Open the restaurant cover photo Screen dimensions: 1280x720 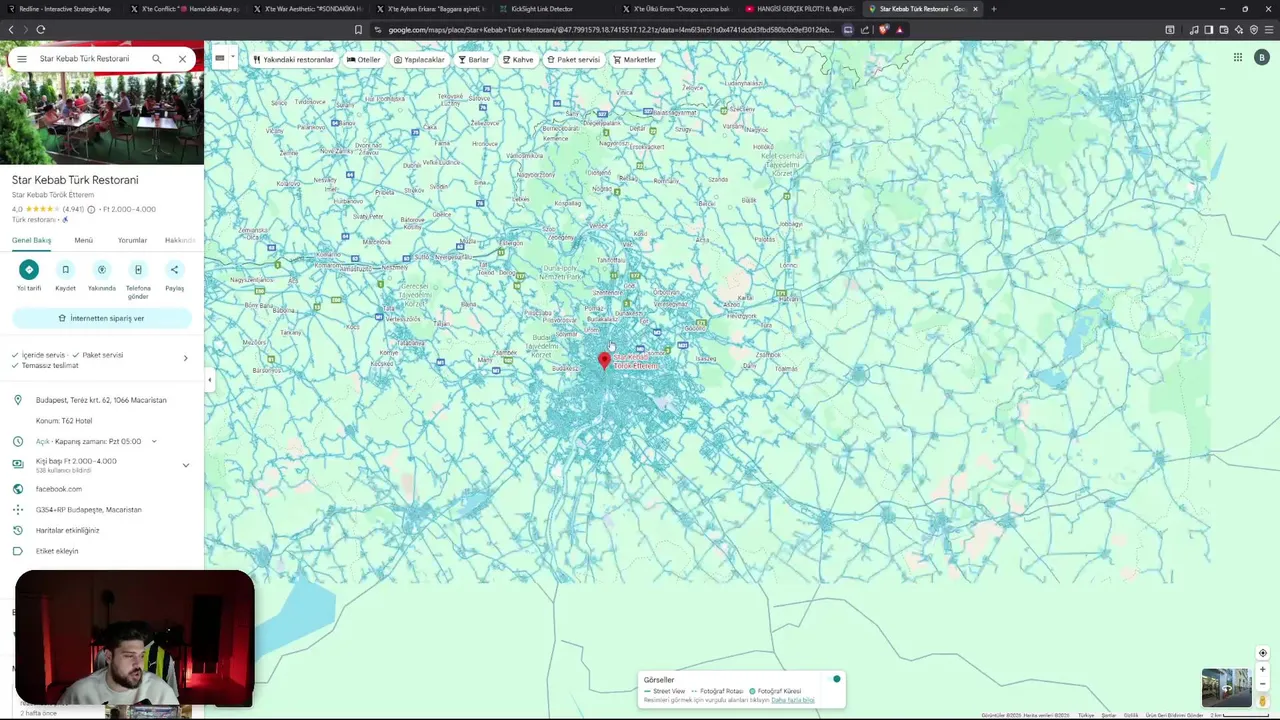pyautogui.click(x=102, y=118)
